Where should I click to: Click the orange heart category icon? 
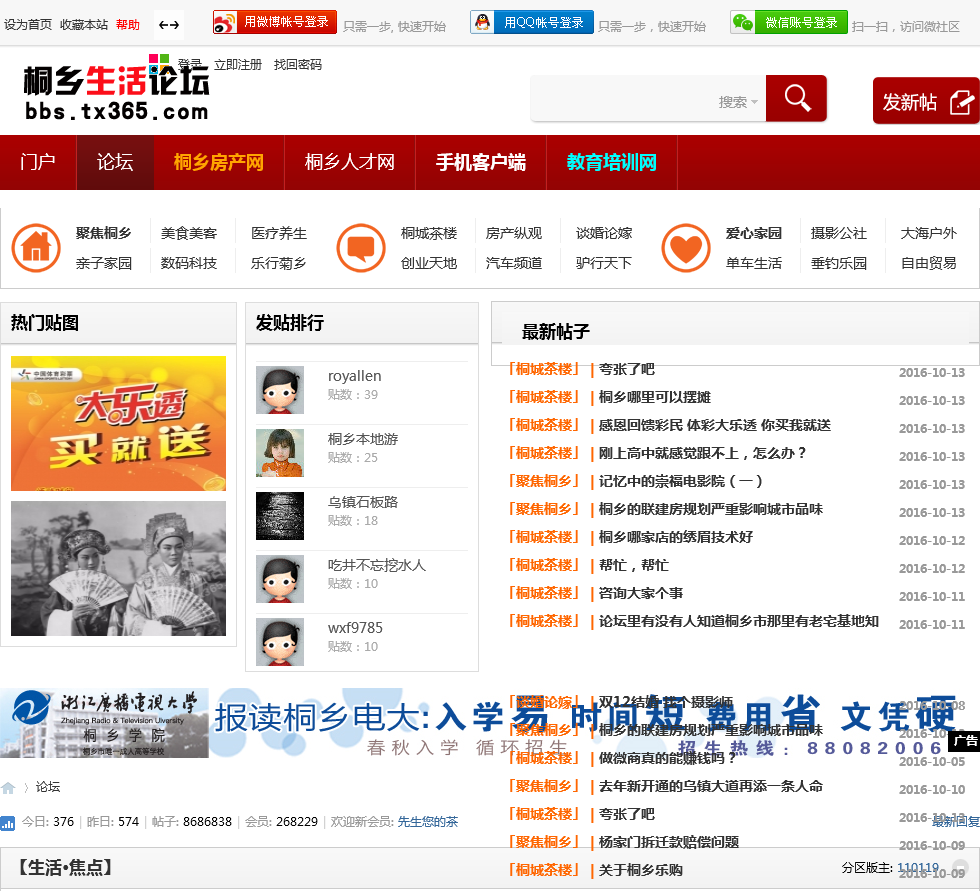point(686,247)
